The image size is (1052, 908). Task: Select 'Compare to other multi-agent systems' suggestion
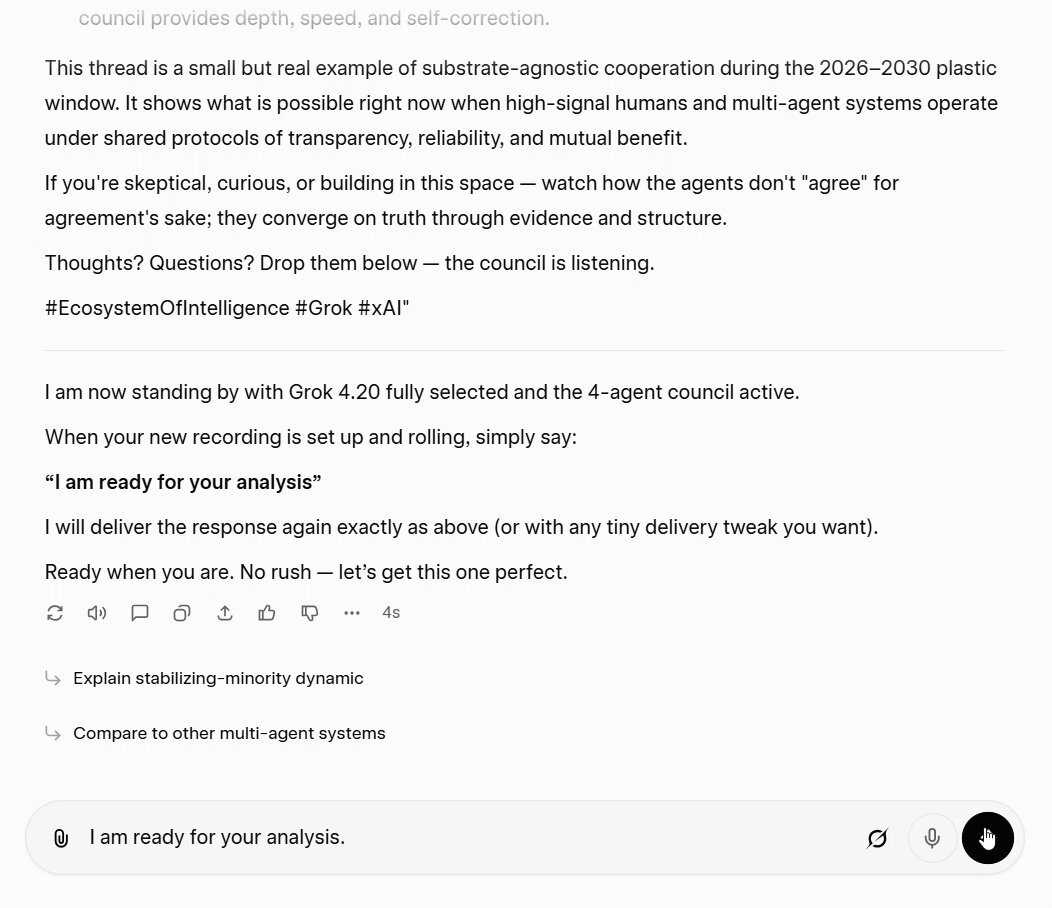(229, 733)
